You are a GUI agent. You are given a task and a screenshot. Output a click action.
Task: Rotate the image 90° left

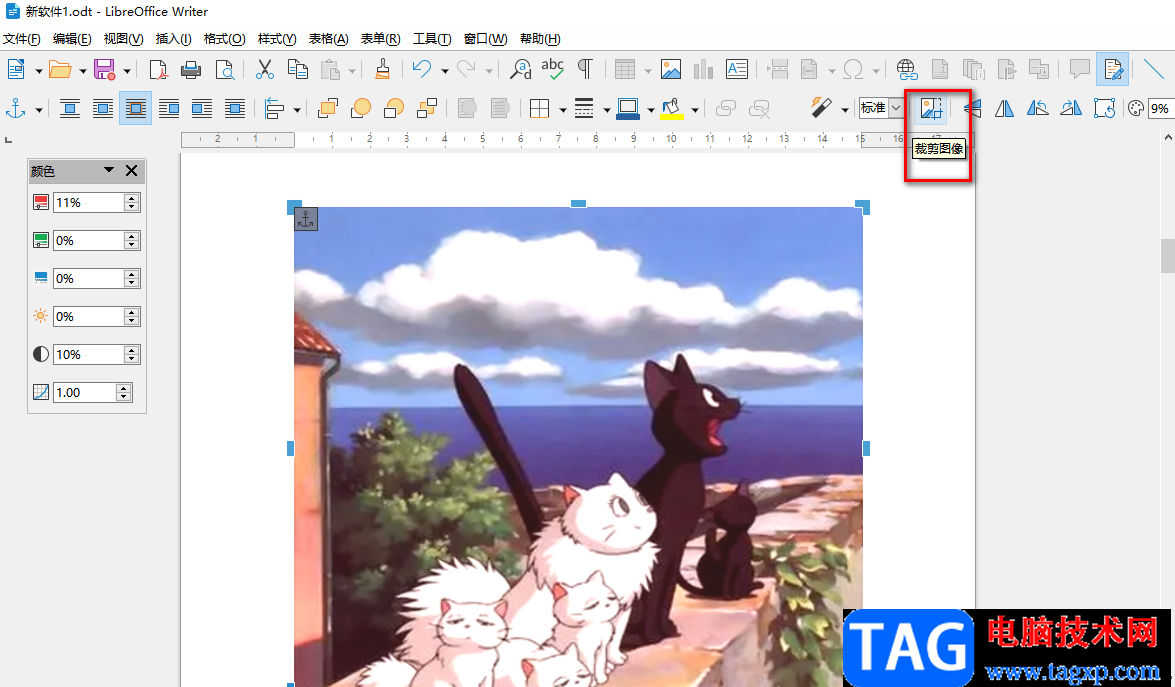tap(1037, 109)
